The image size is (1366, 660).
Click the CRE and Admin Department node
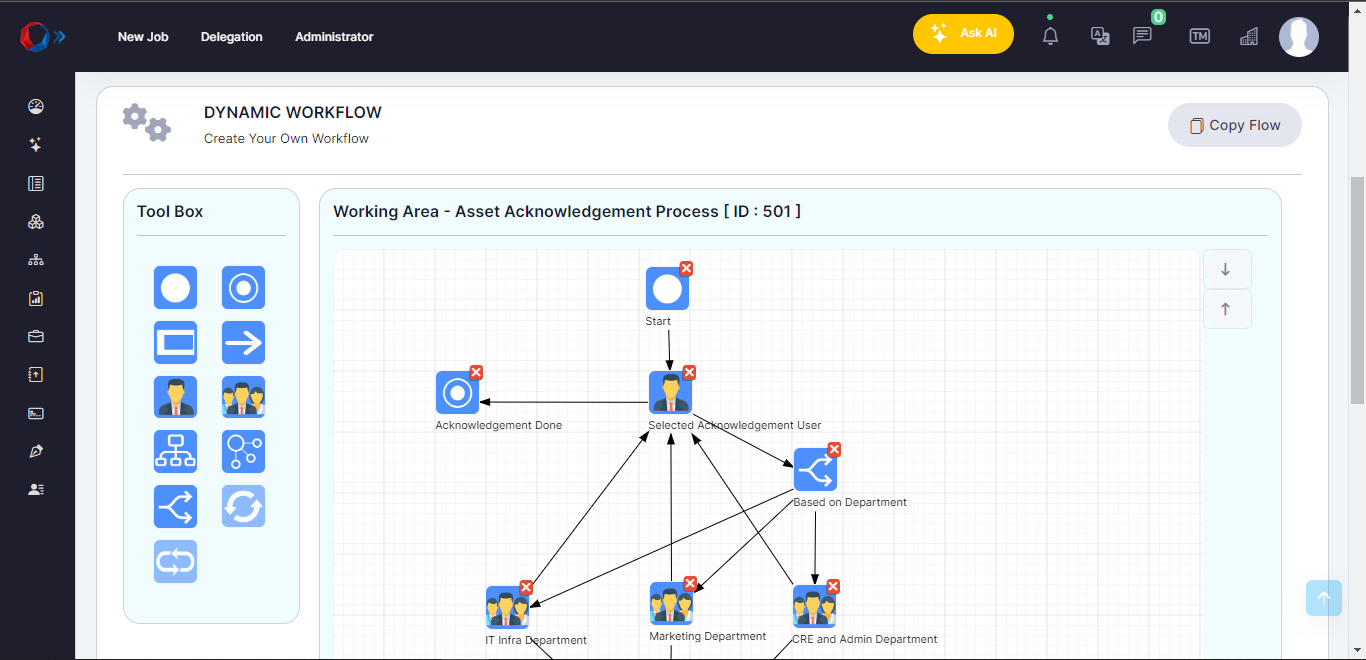[x=814, y=607]
